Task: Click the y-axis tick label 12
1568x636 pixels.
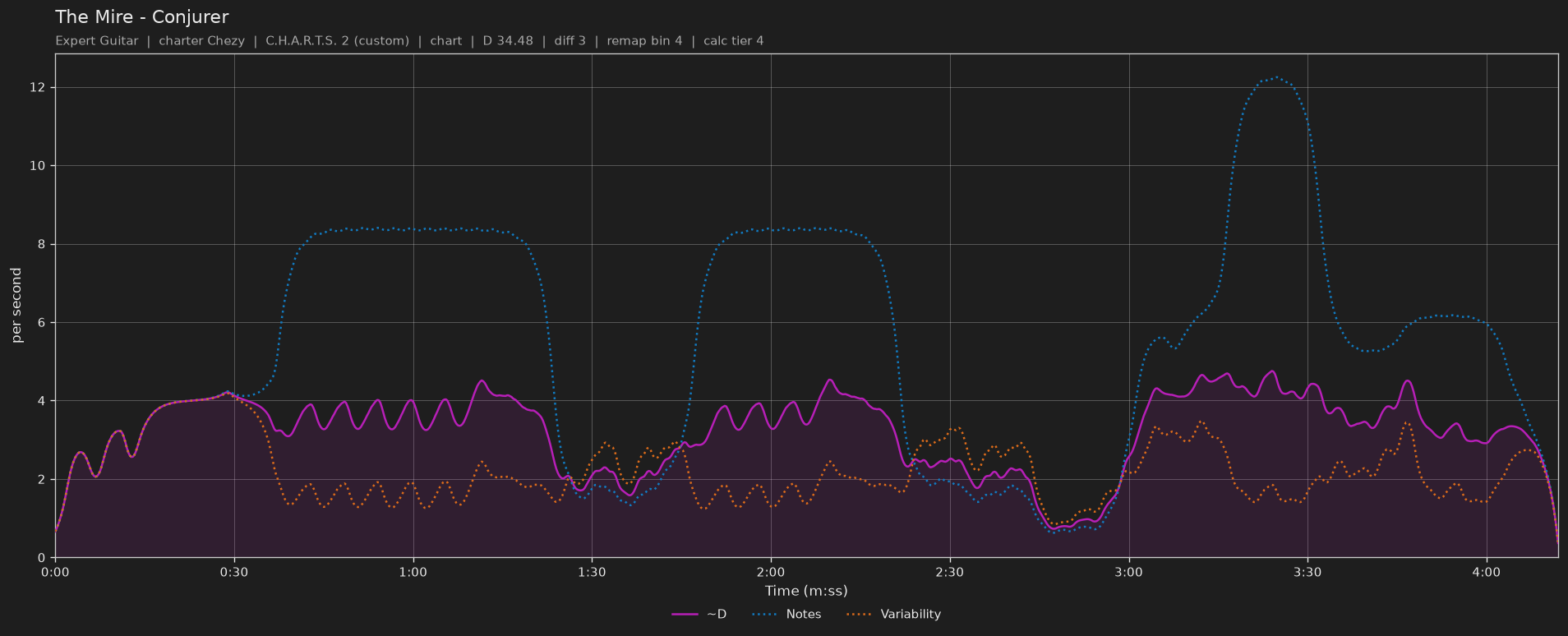Action: click(x=38, y=88)
